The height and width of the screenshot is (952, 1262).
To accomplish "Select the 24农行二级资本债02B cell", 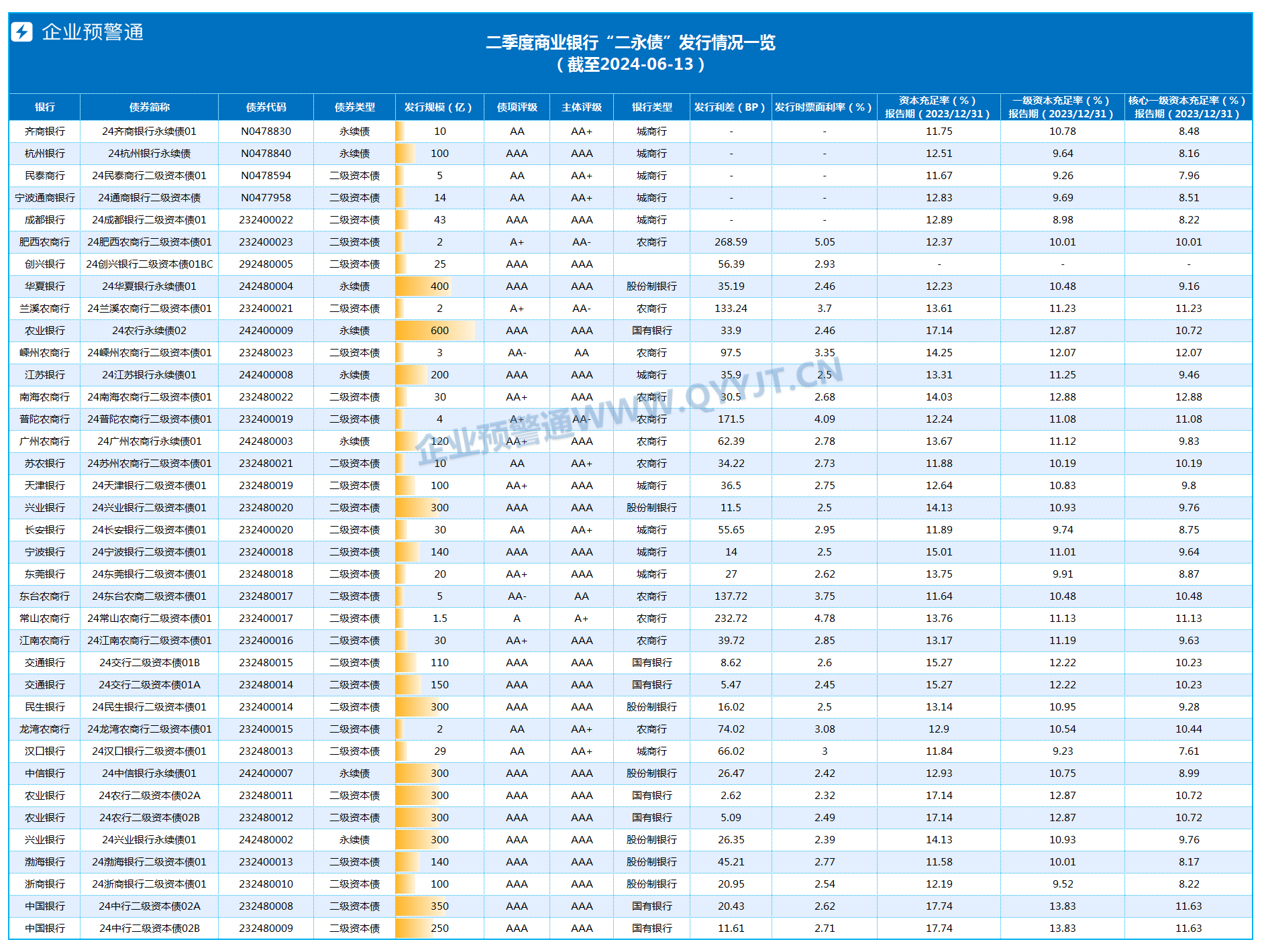I will (x=150, y=818).
